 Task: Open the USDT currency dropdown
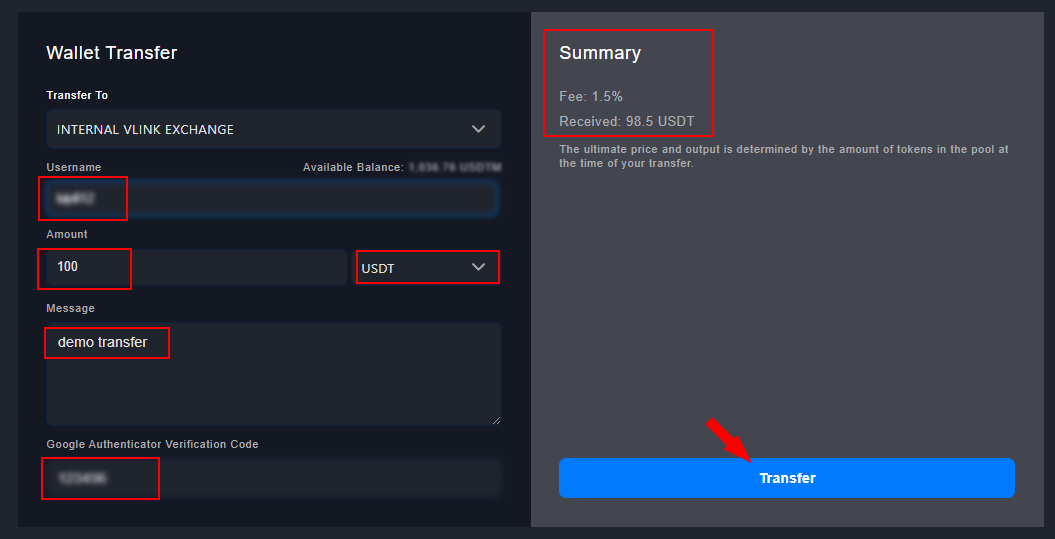427,268
